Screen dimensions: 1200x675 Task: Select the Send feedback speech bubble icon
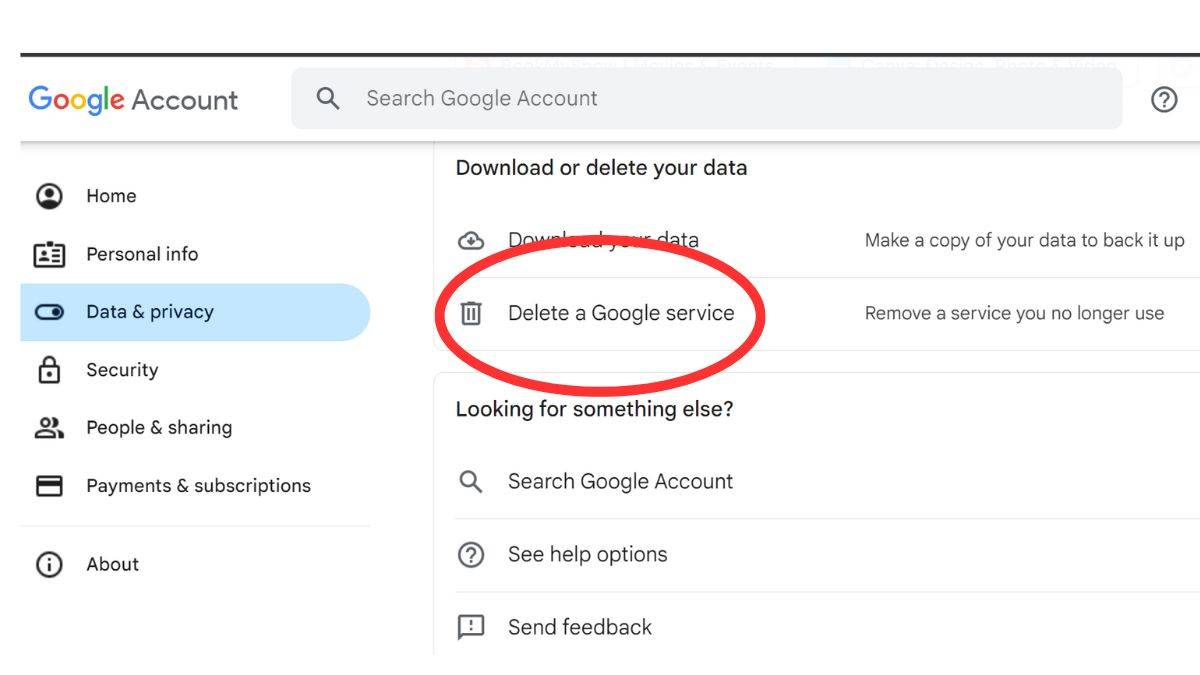pyautogui.click(x=470, y=627)
